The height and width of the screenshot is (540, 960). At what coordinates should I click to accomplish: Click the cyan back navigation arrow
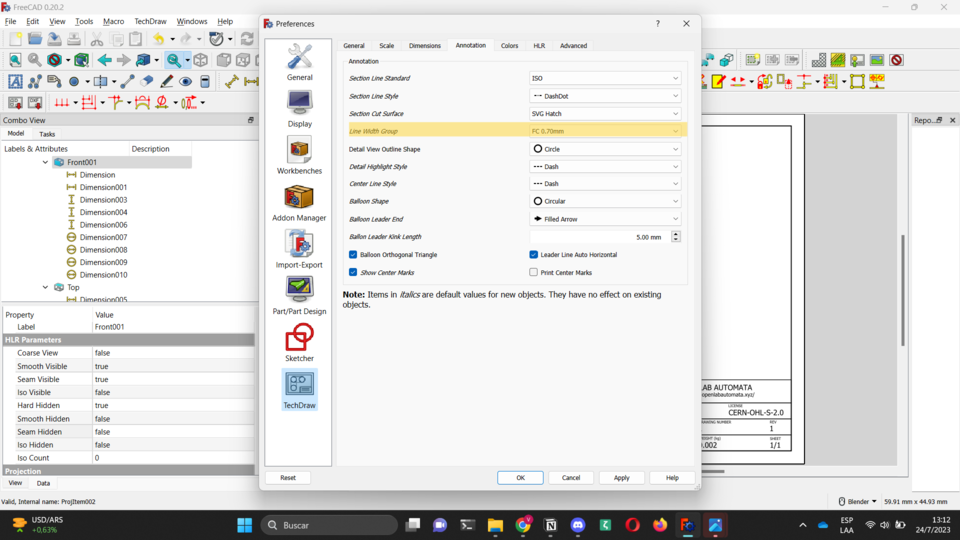point(105,60)
